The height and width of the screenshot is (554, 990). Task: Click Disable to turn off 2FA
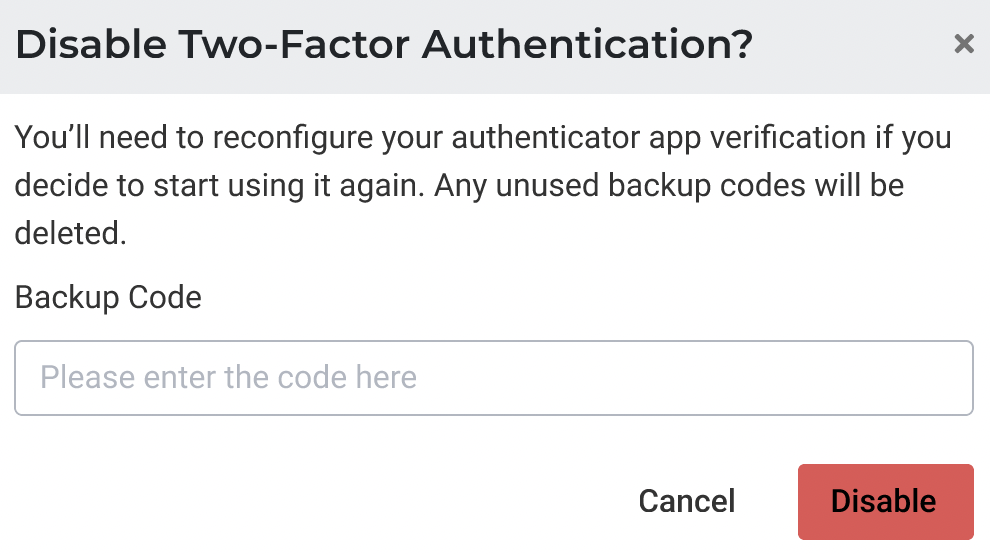click(x=885, y=502)
